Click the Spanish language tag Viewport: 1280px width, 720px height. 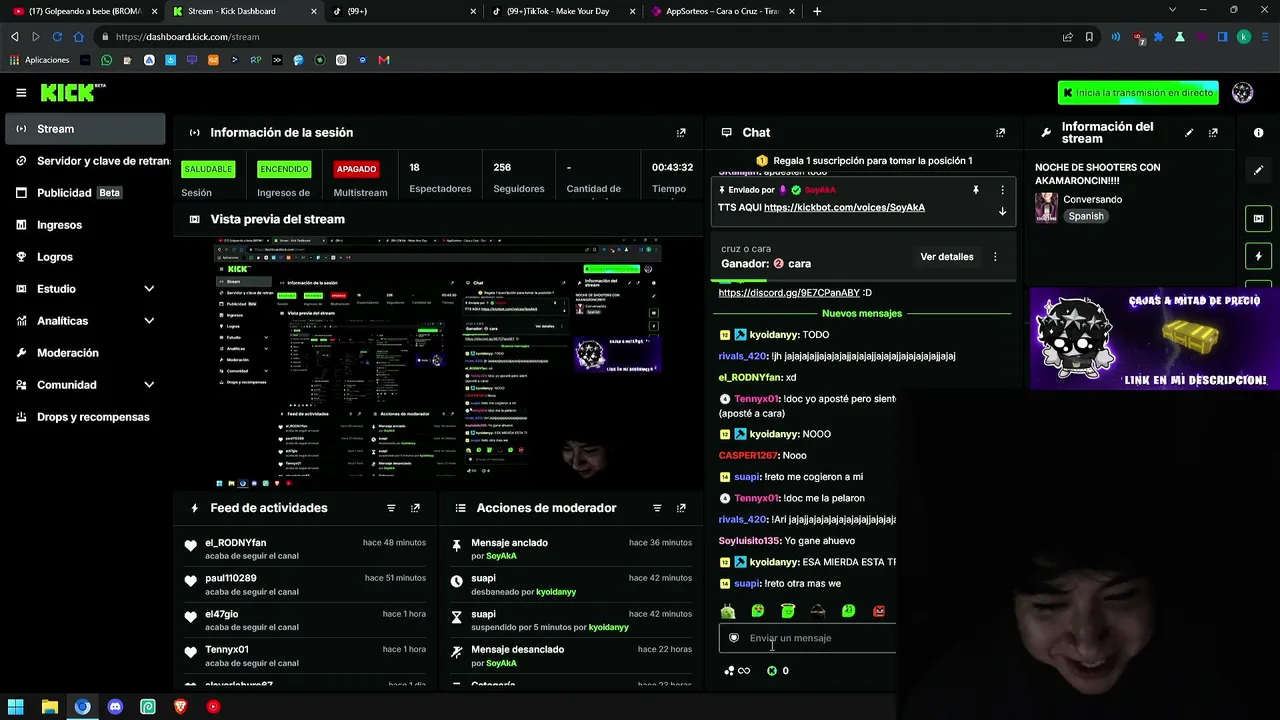tap(1086, 216)
